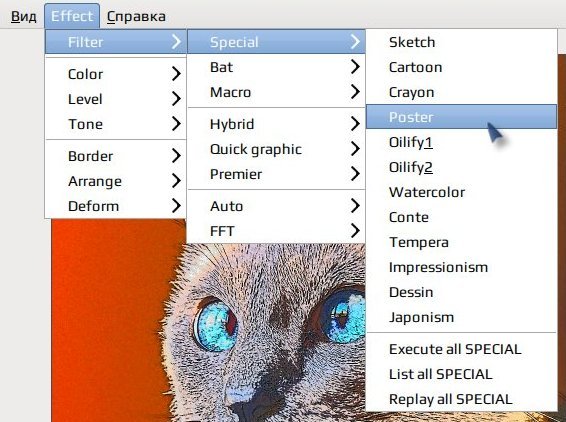Viewport: 566px width, 422px height.
Task: Expand the Level submenu
Action: point(116,99)
